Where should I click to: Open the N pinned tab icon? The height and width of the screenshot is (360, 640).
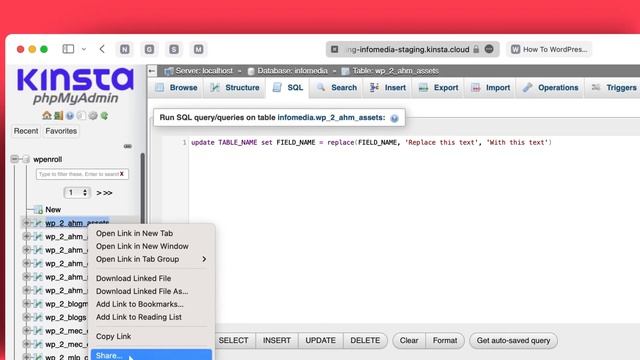point(125,49)
